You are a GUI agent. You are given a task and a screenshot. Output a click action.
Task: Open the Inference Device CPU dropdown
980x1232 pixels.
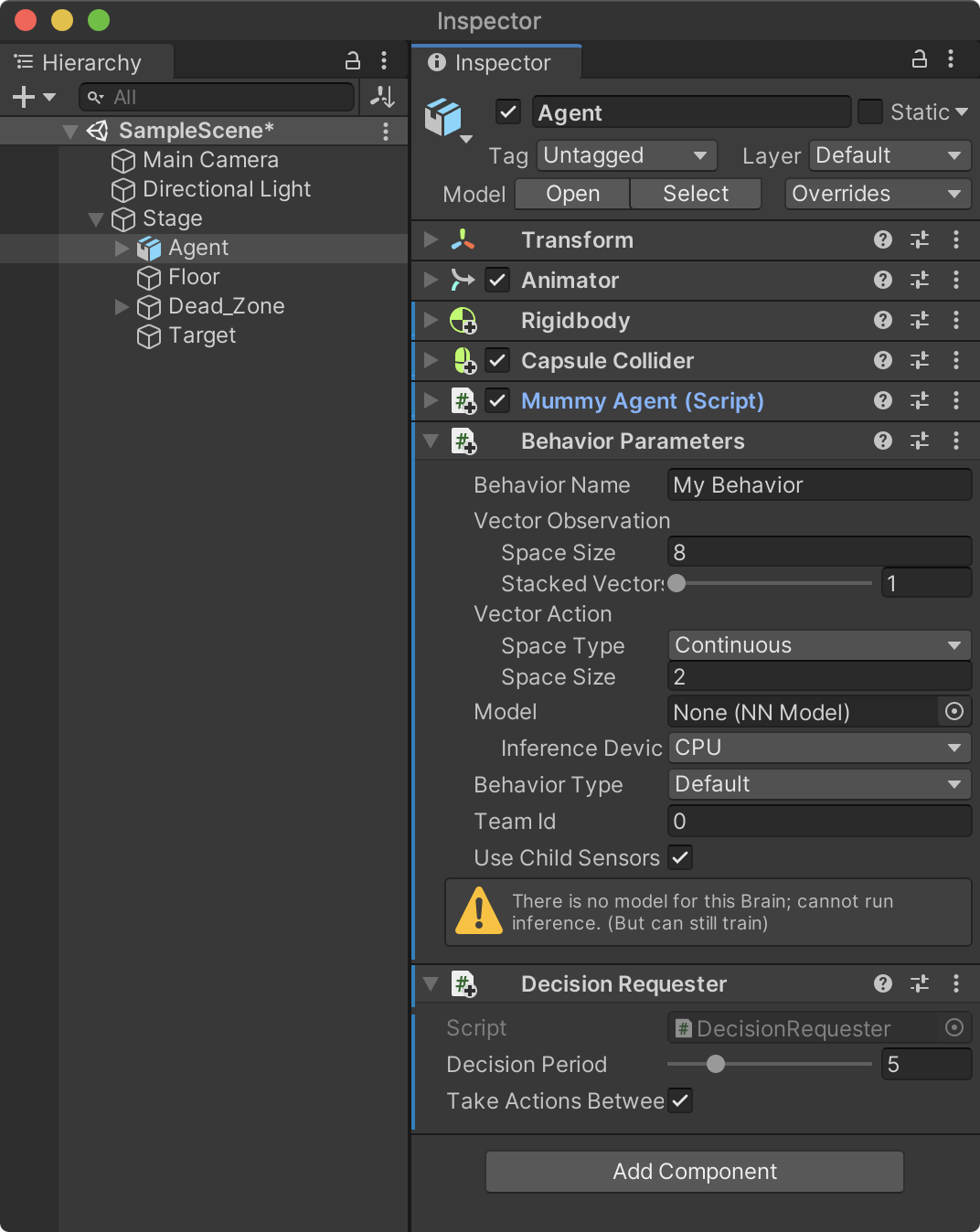coord(820,748)
